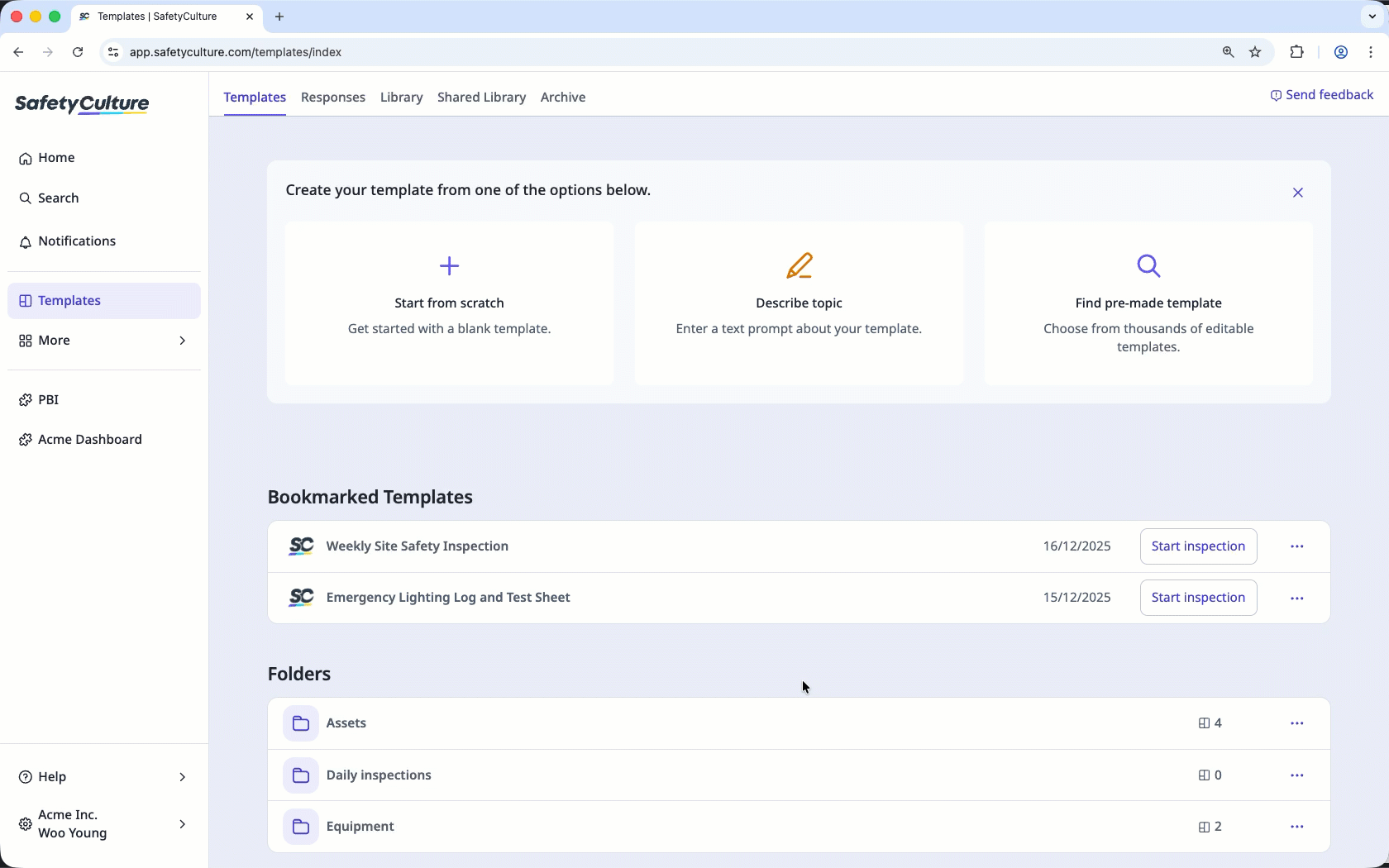
Task: Switch to the Templates tab
Action: [x=255, y=98]
